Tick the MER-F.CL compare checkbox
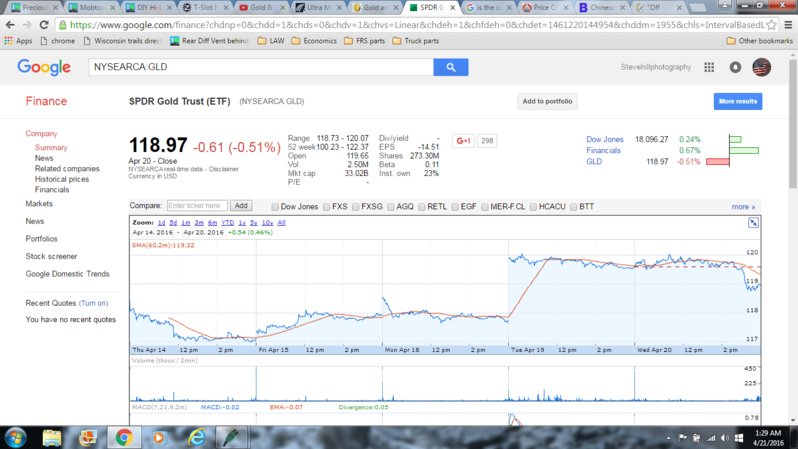The image size is (798, 449). 484,207
